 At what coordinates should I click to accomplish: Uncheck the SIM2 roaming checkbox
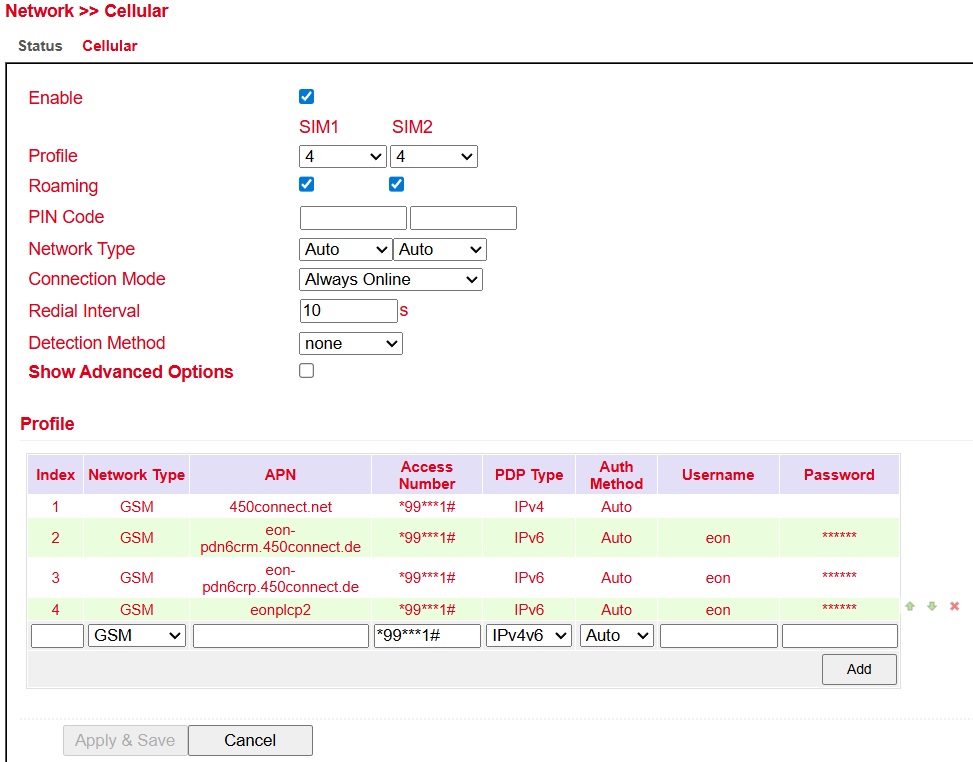pyautogui.click(x=396, y=185)
